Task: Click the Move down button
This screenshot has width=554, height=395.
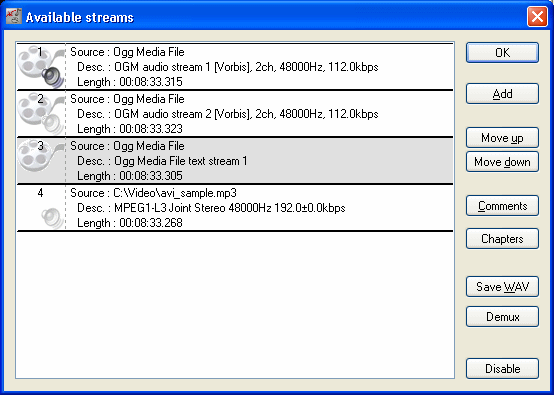Action: (502, 162)
